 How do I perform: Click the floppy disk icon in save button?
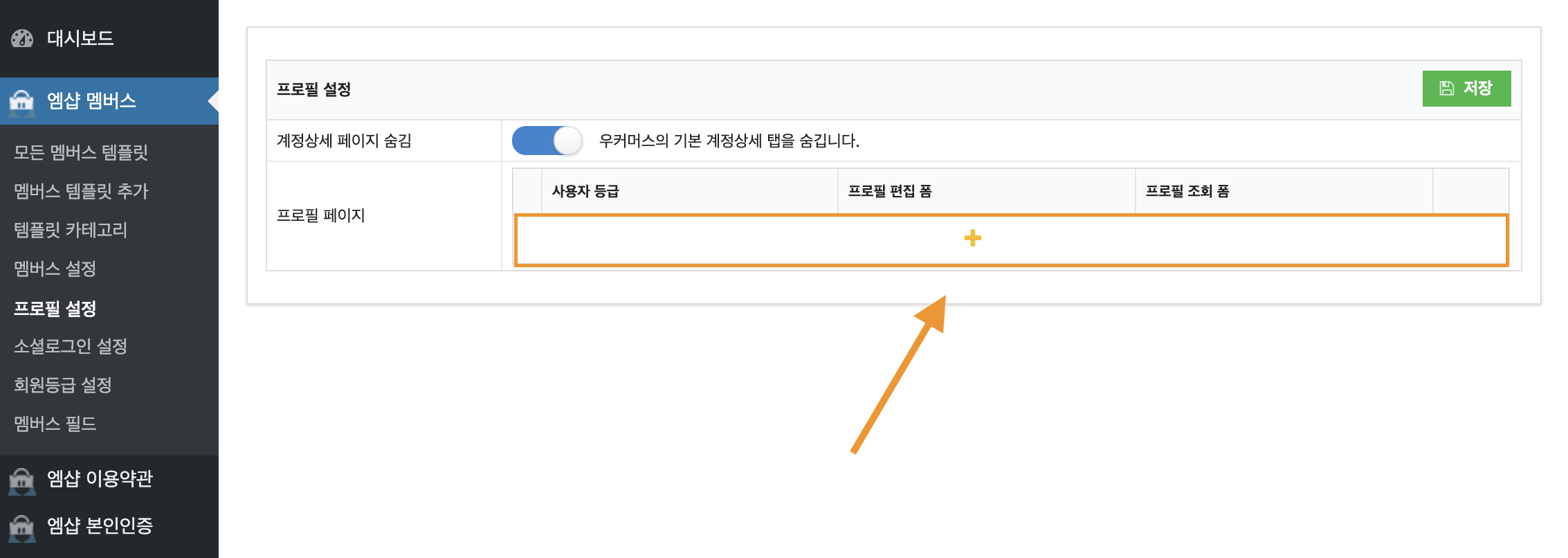coord(1446,88)
